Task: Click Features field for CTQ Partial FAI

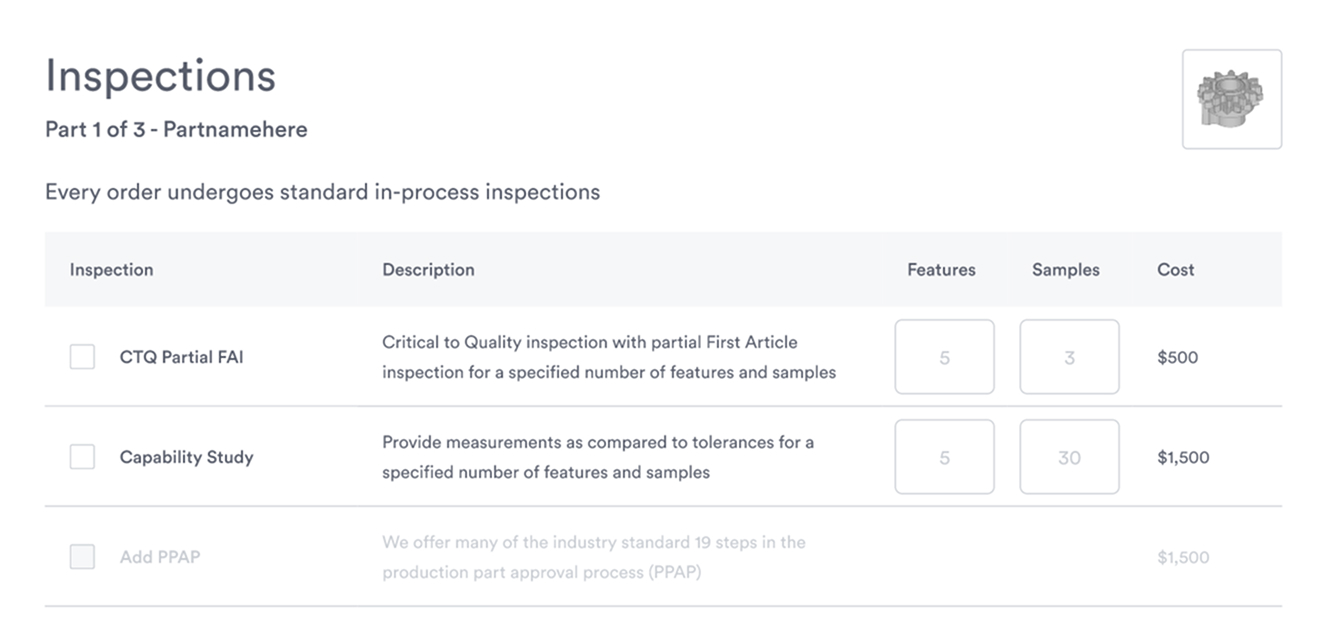Action: coord(944,357)
